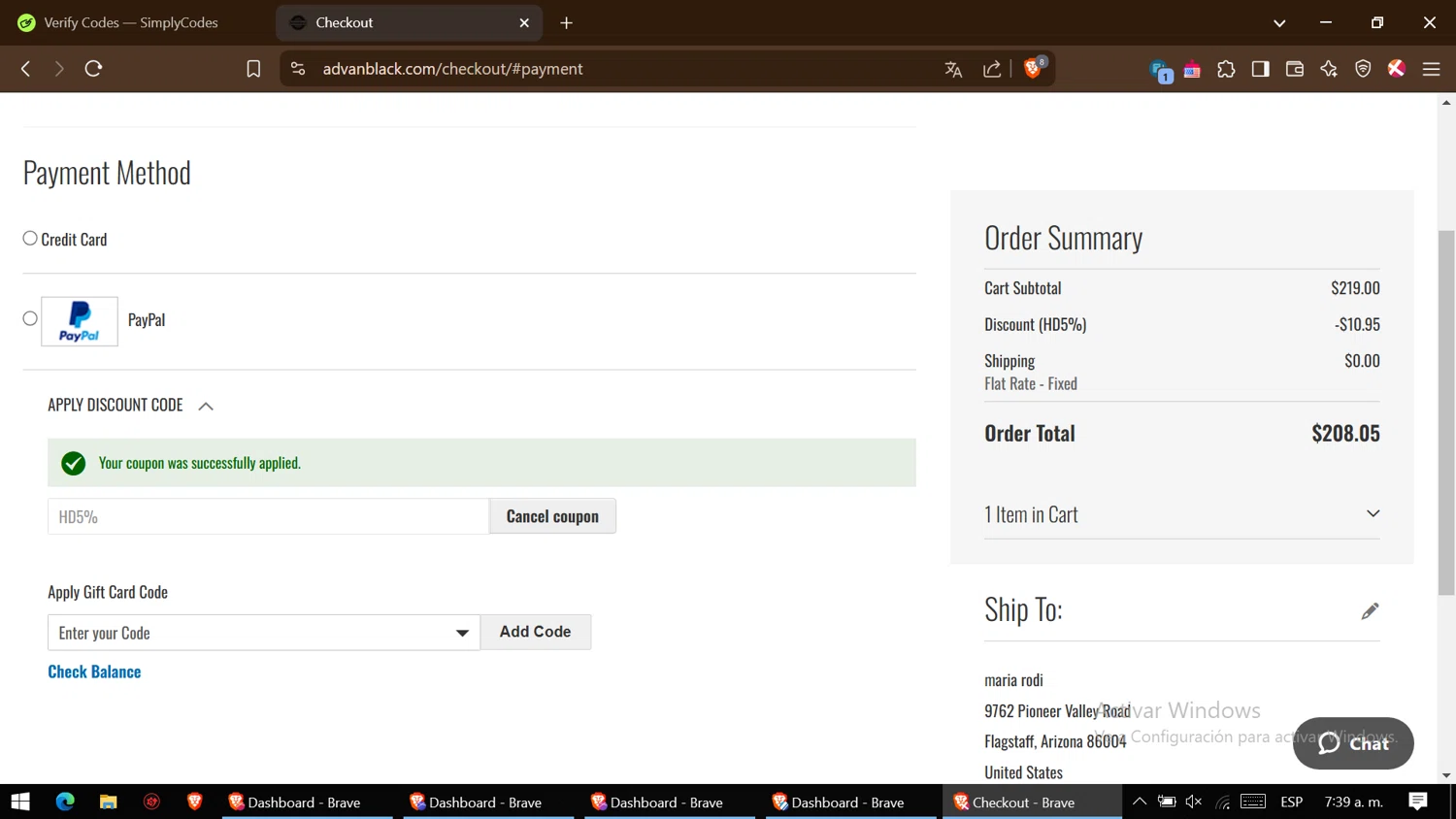The image size is (1456, 819).
Task: Go back to the previous page
Action: [26, 69]
